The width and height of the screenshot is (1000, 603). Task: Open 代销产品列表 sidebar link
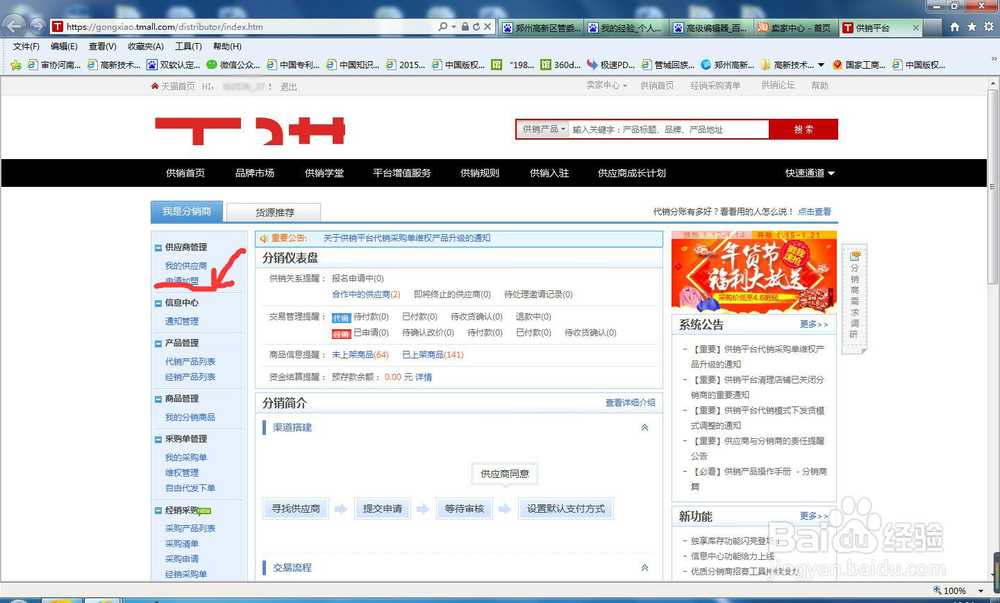[x=190, y=361]
